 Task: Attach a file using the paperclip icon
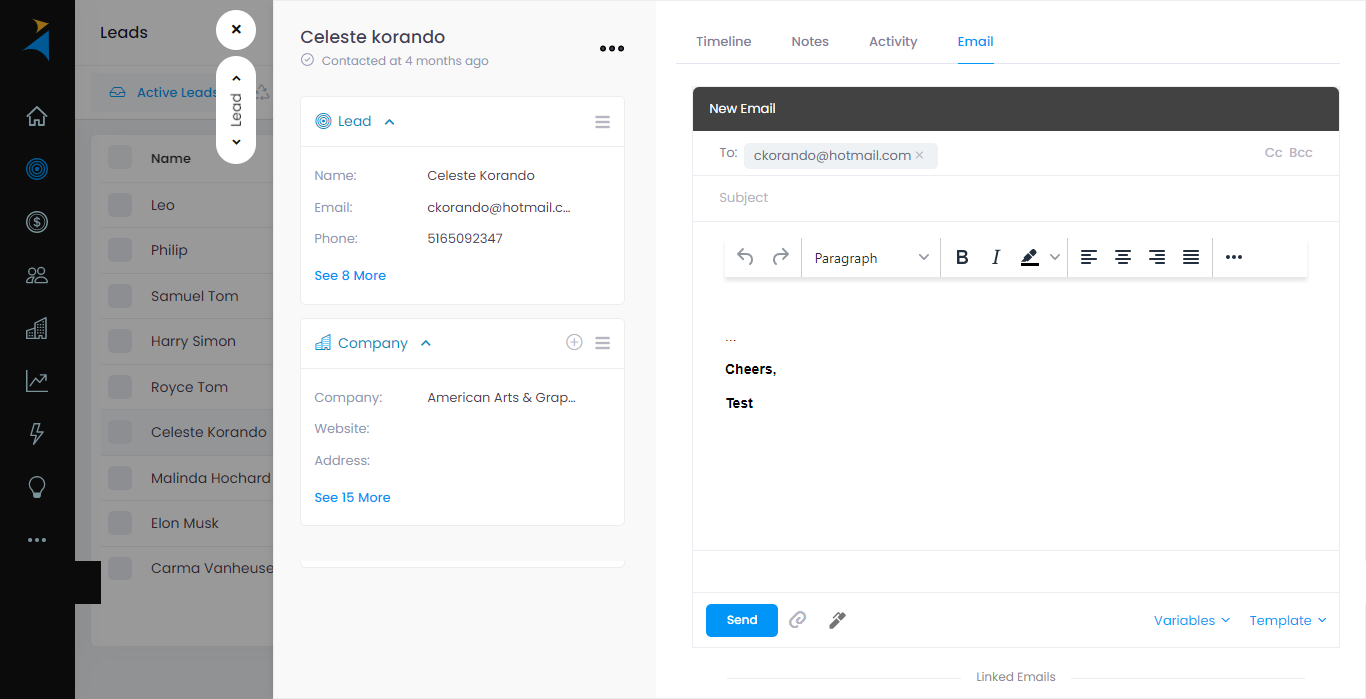coord(797,620)
